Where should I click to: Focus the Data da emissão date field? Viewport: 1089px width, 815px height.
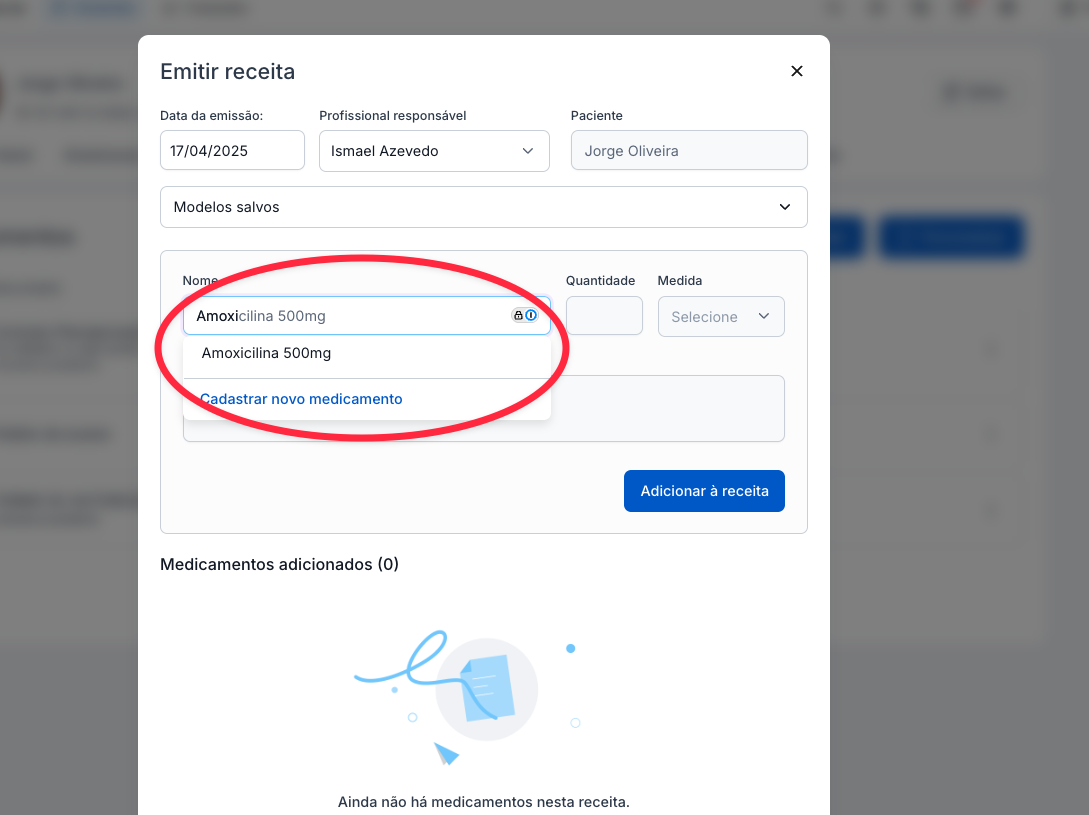point(232,151)
